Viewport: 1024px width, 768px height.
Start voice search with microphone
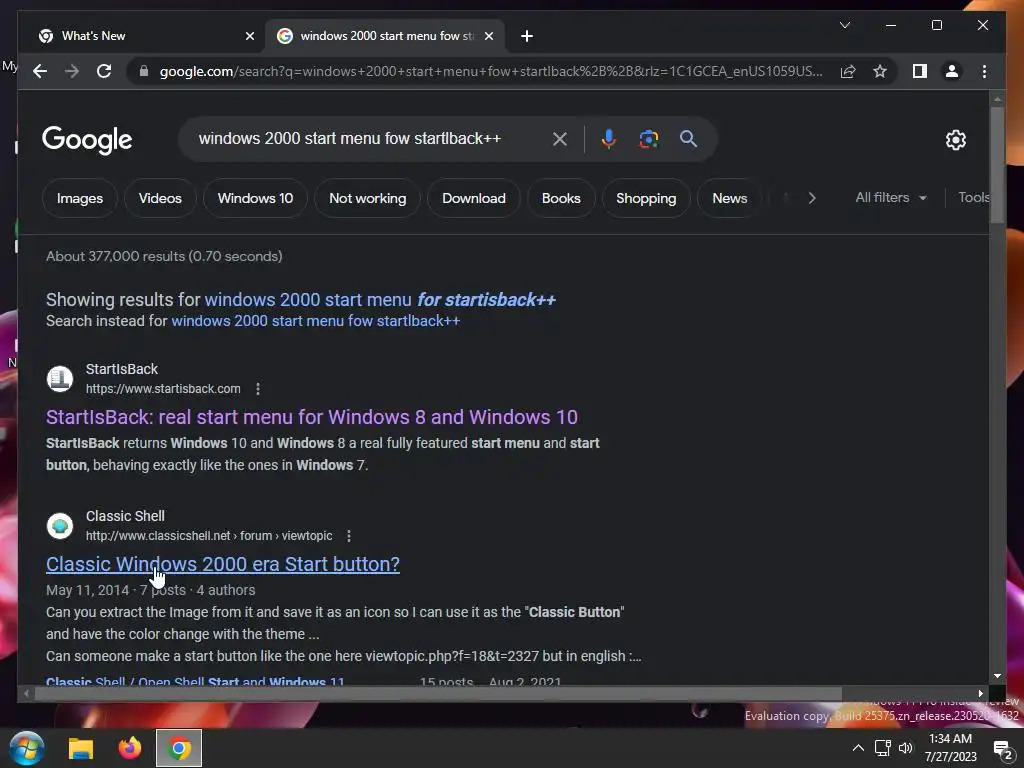pos(608,138)
